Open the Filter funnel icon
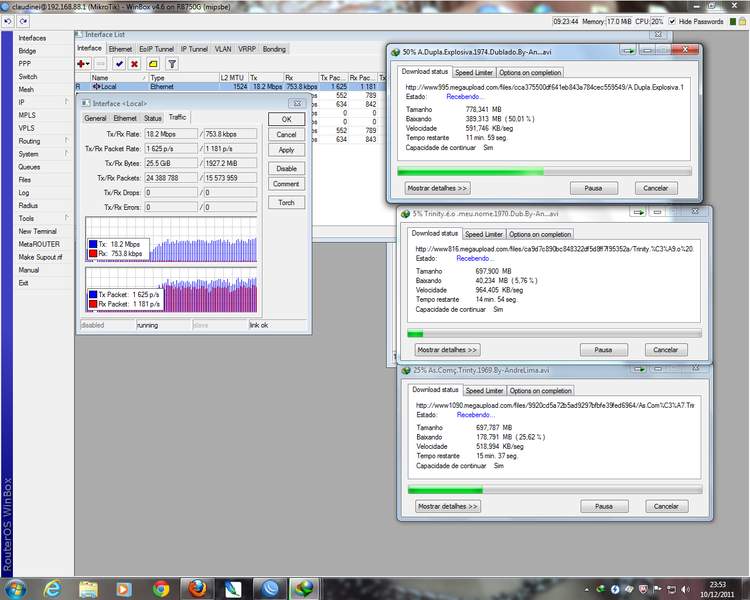The width and height of the screenshot is (750, 600). [171, 63]
